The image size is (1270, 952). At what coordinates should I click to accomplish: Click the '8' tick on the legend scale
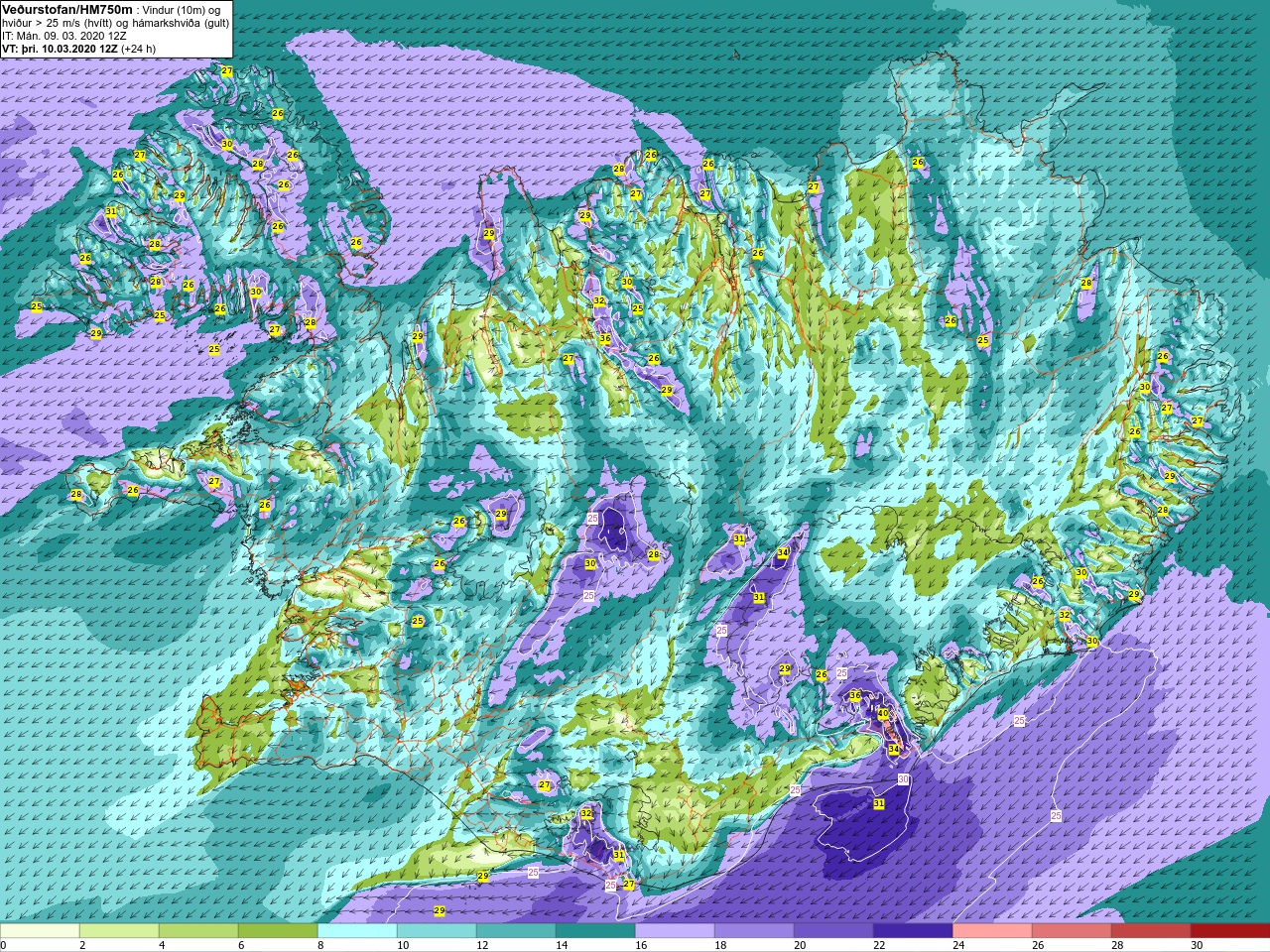pos(320,945)
